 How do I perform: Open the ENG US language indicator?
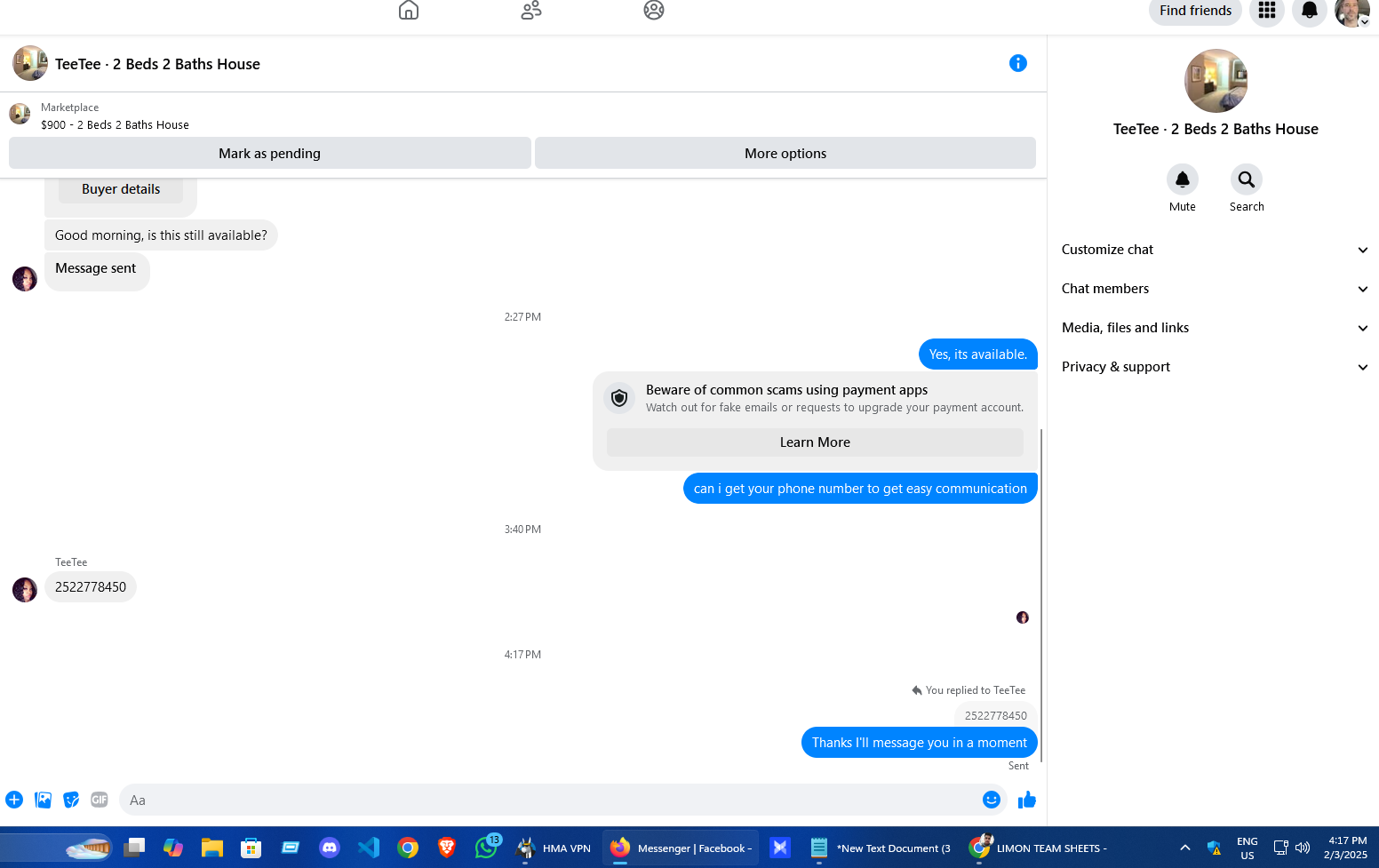pyautogui.click(x=1247, y=848)
